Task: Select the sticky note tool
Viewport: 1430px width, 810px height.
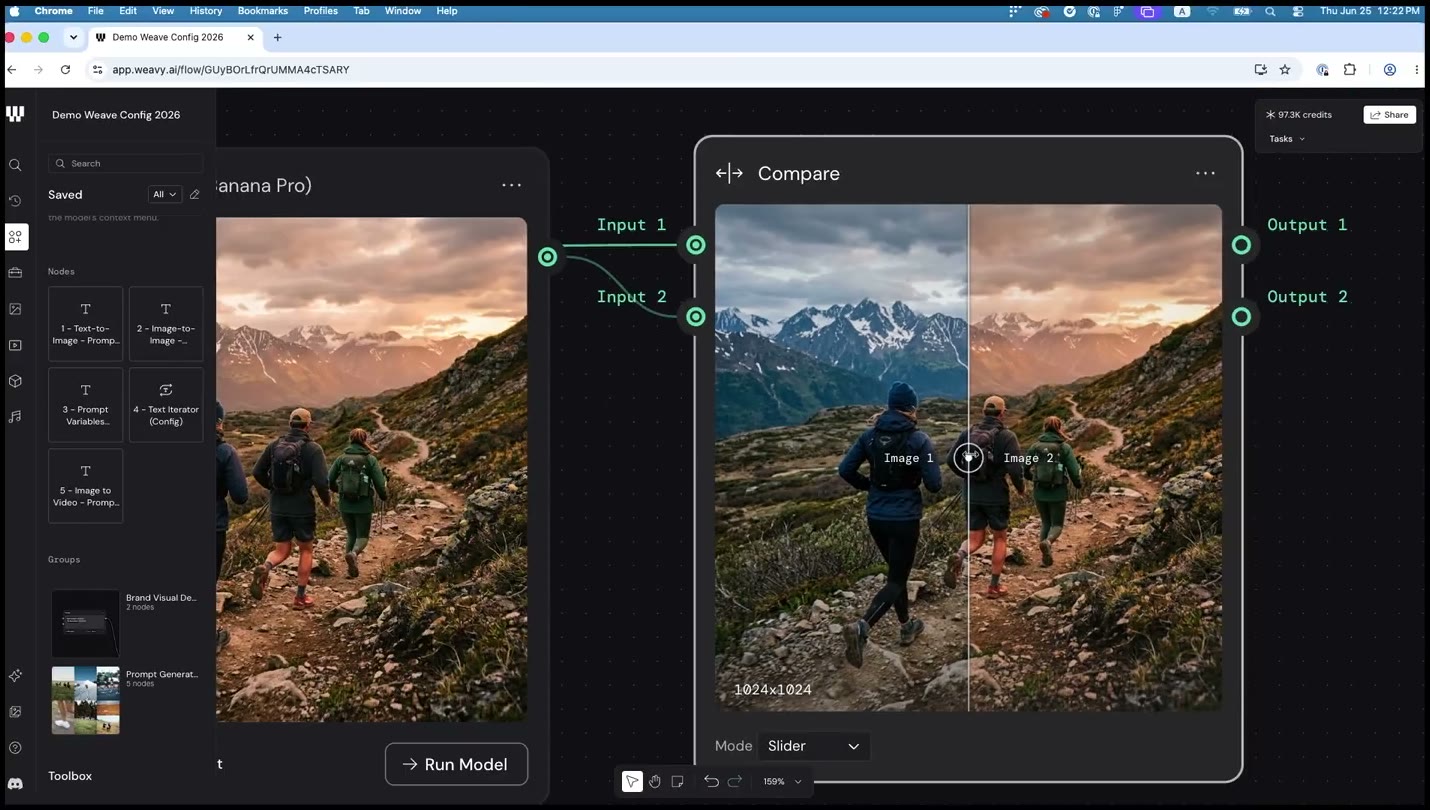Action: pos(678,781)
